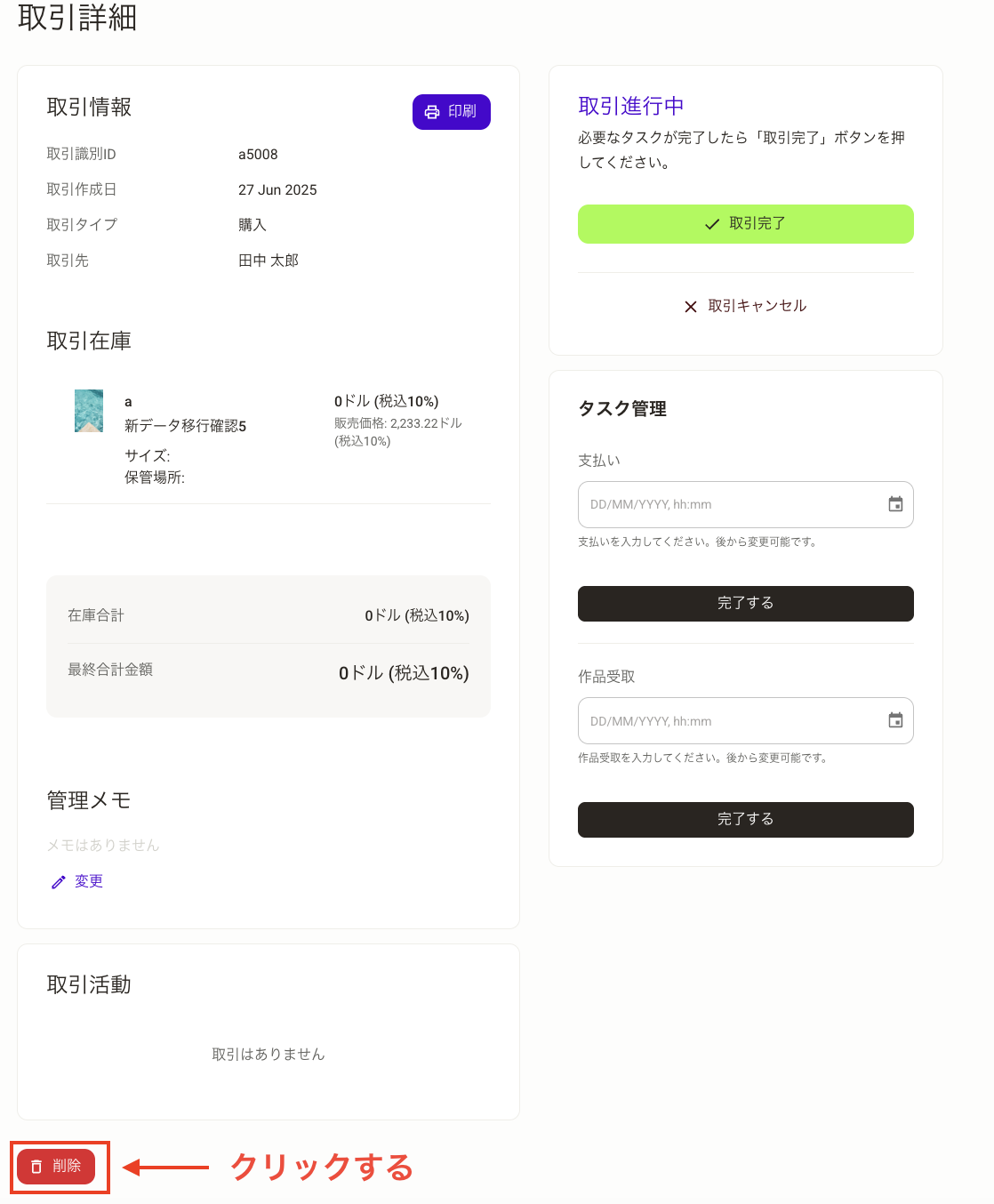The image size is (994, 1204).
Task: Click the 販売価格: 2,233.22ドル text
Action: (398, 423)
